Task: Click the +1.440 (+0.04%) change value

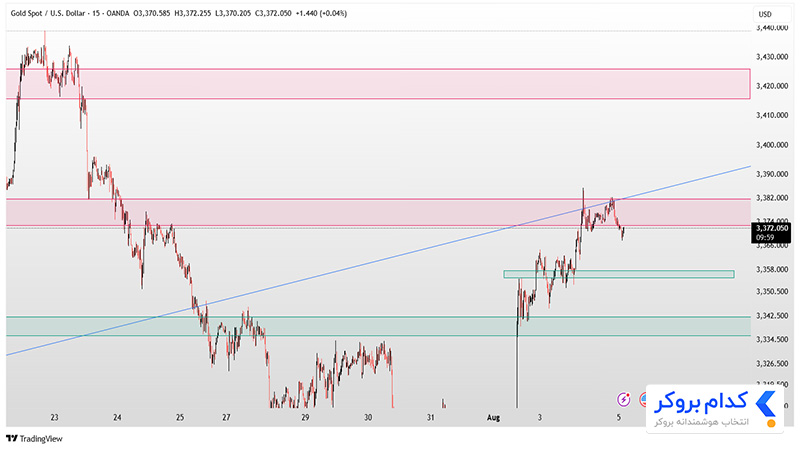Action: [x=321, y=13]
